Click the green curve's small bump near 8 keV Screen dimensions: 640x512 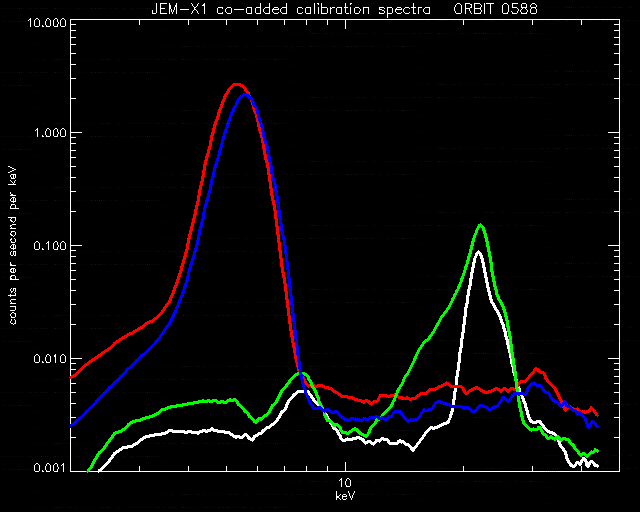click(302, 373)
